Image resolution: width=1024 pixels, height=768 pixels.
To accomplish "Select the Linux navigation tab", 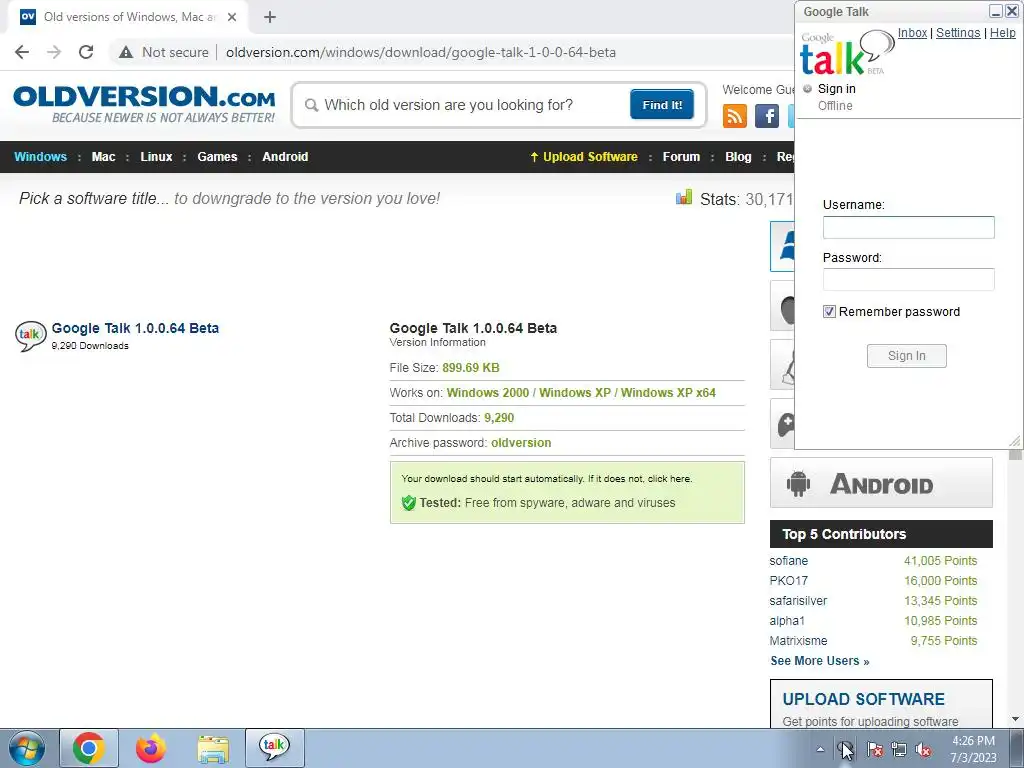I will pyautogui.click(x=156, y=157).
